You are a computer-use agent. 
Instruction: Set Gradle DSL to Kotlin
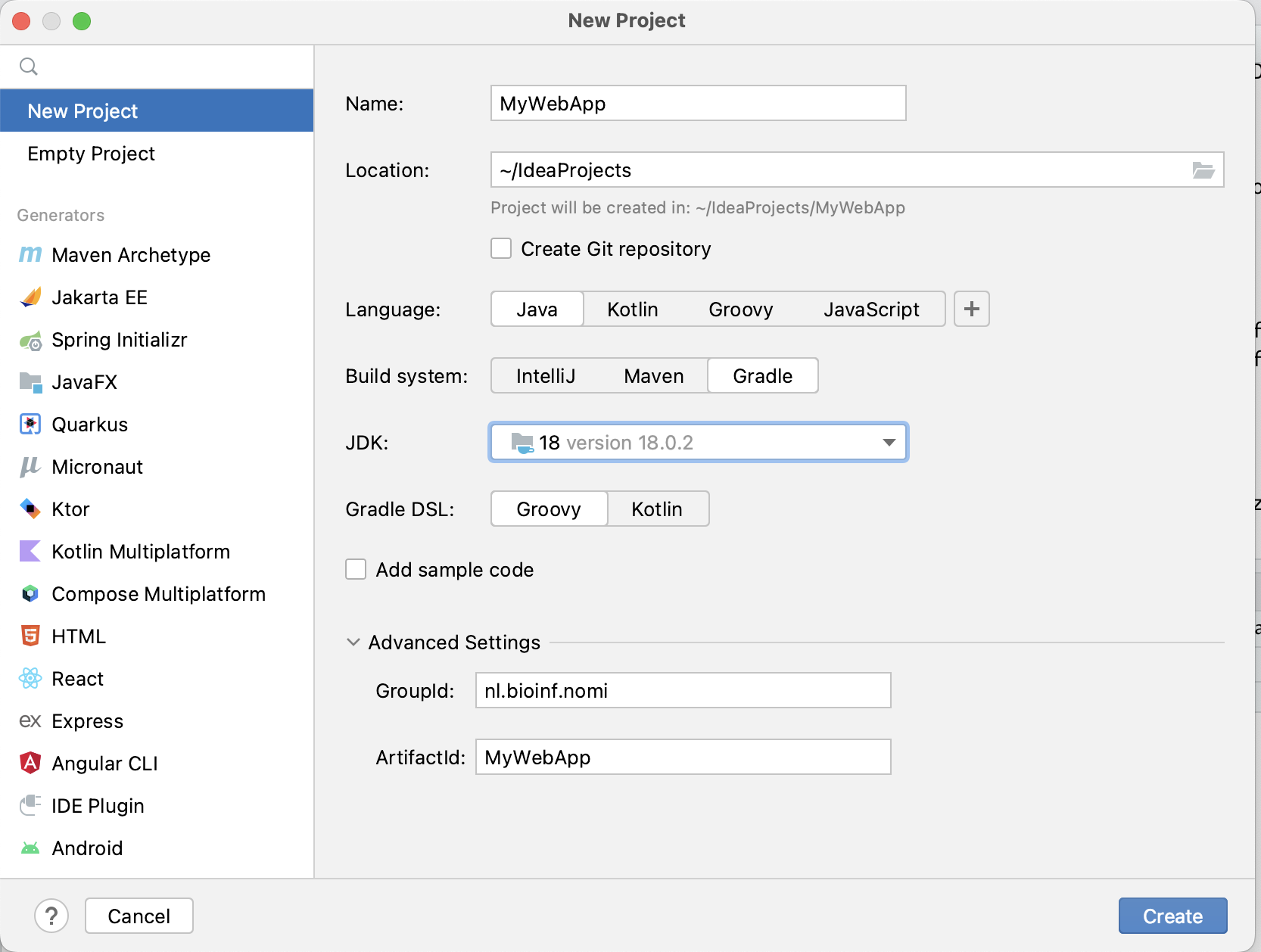[x=657, y=509]
